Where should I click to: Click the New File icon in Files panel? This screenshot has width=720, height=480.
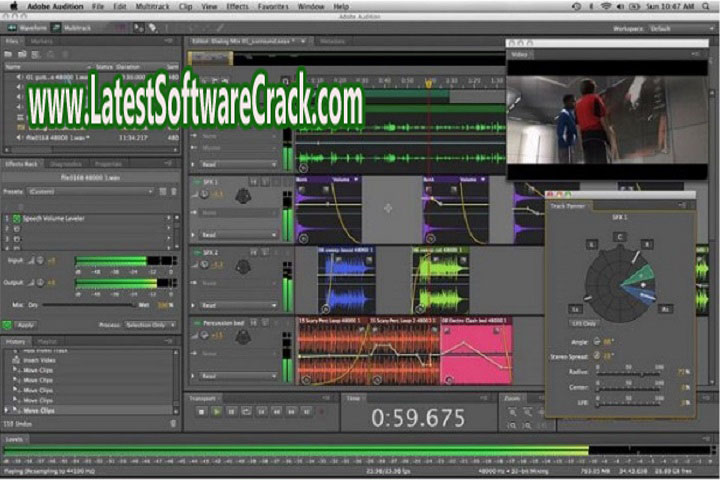click(36, 54)
